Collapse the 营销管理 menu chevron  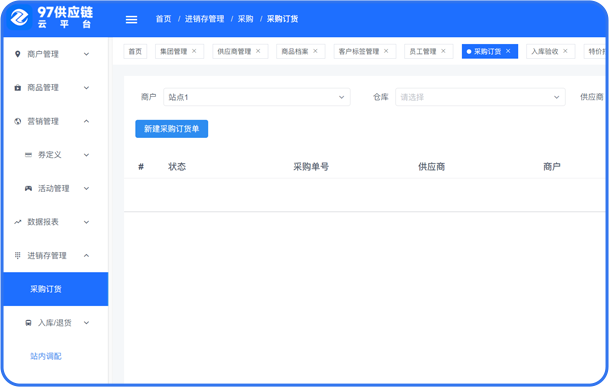87,121
